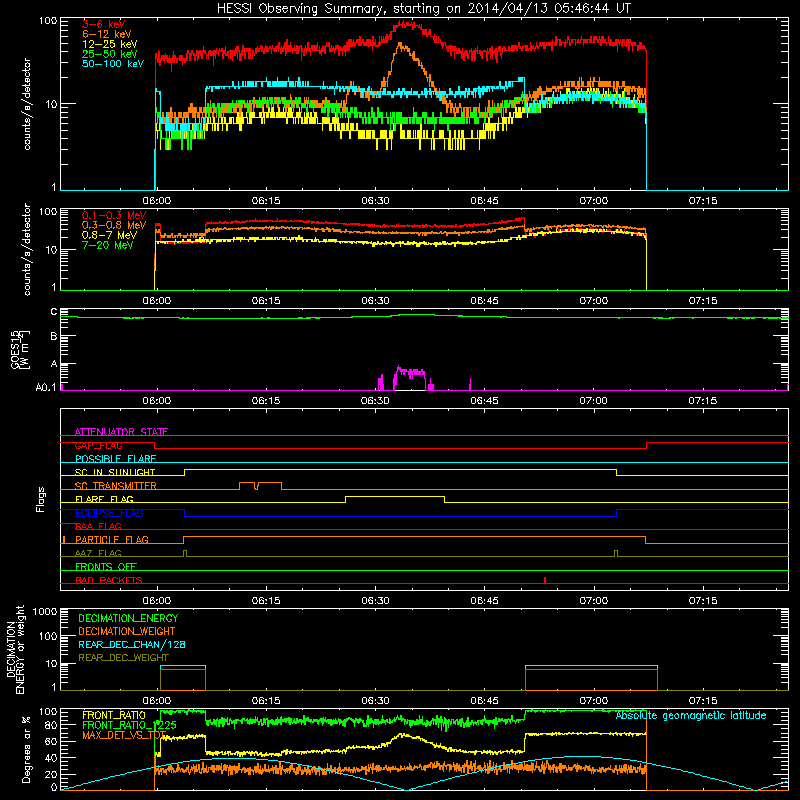This screenshot has height=800, width=800.
Task: Click the REAR_DEC_WEIGHT legend label
Action: [123, 658]
